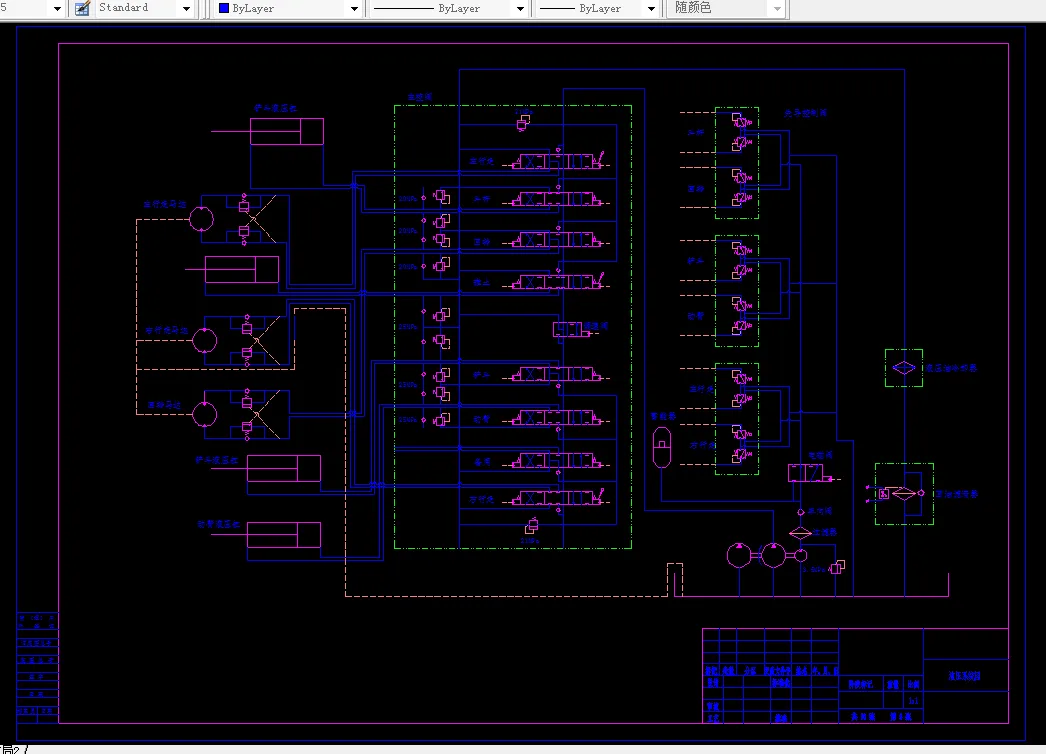
Task: Expand the ByLayer lineweight dropdown
Action: point(652,9)
